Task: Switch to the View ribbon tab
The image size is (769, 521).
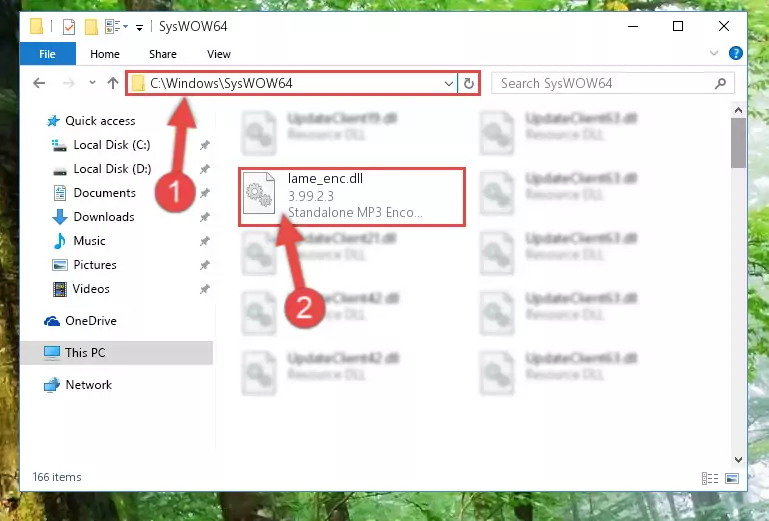Action: [x=219, y=54]
